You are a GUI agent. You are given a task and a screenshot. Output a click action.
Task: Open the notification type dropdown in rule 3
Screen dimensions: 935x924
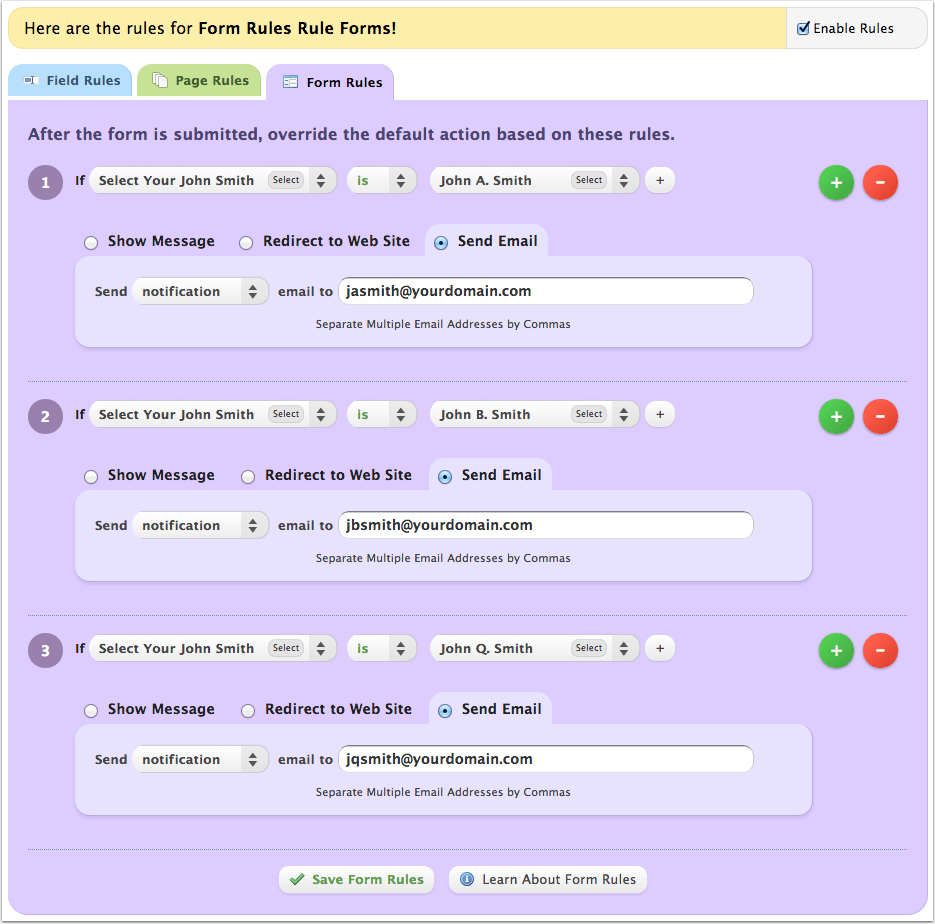click(200, 759)
